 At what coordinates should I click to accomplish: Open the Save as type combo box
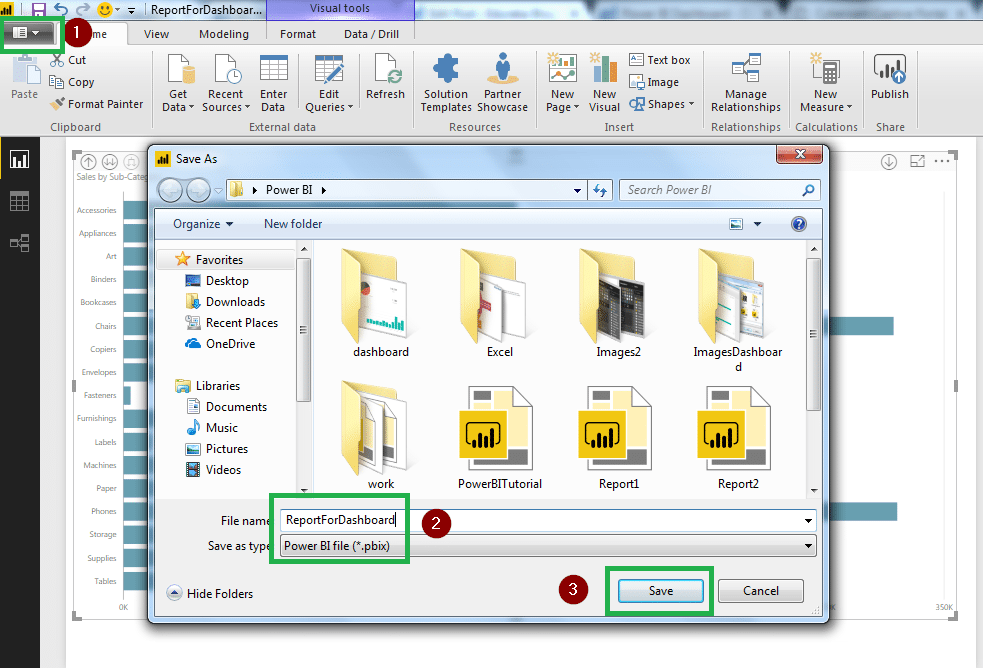tap(548, 546)
